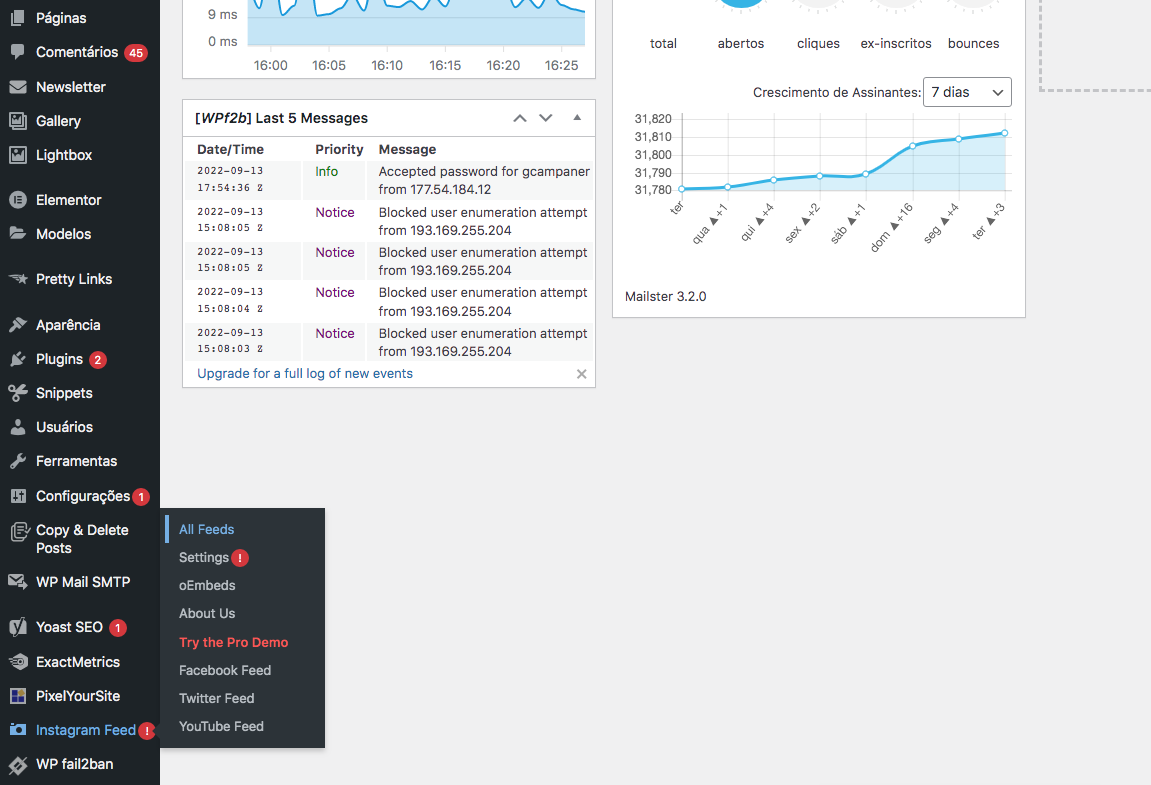1151x785 pixels.
Task: Open the 7 dias period dropdown
Action: [966, 92]
